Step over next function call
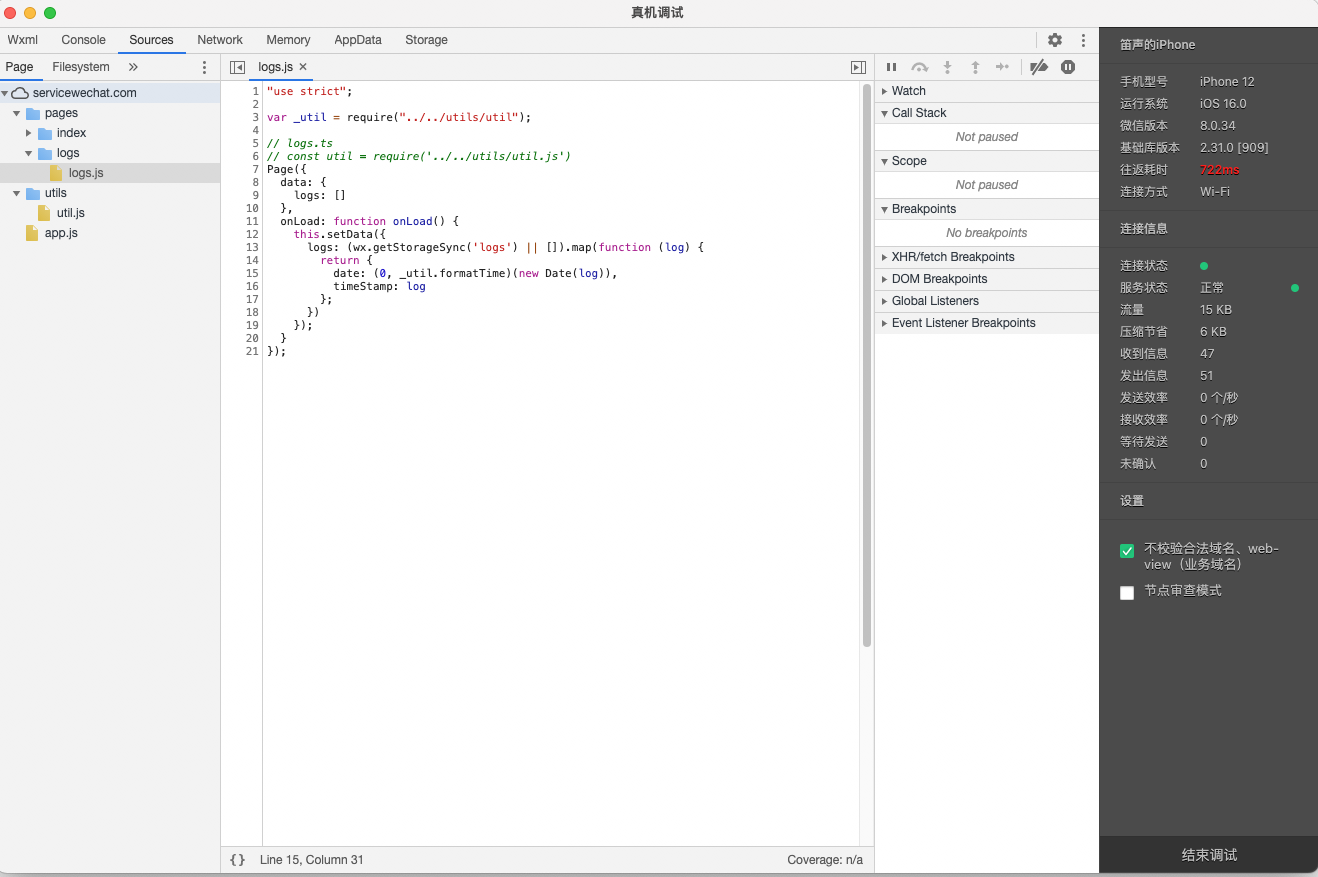The image size is (1318, 877). (x=919, y=67)
